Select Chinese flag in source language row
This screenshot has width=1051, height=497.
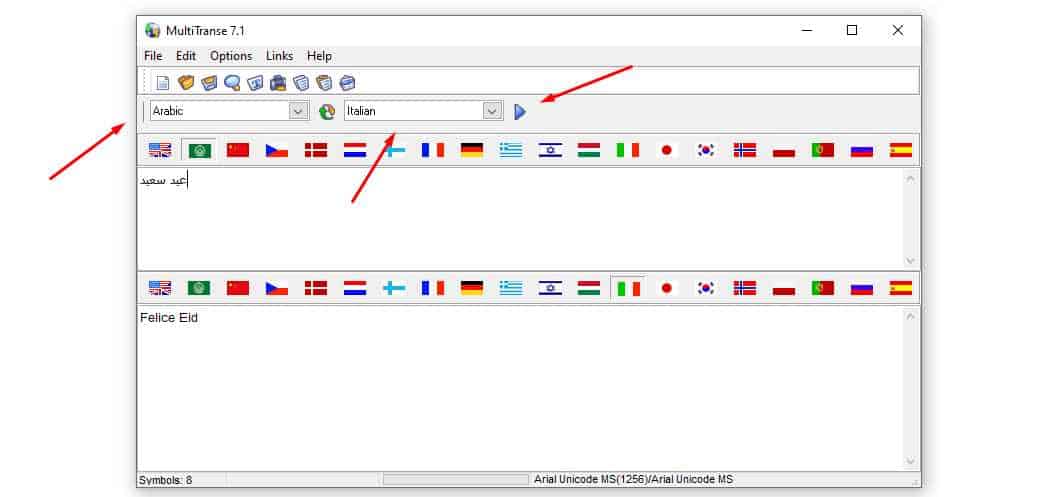tap(238, 150)
